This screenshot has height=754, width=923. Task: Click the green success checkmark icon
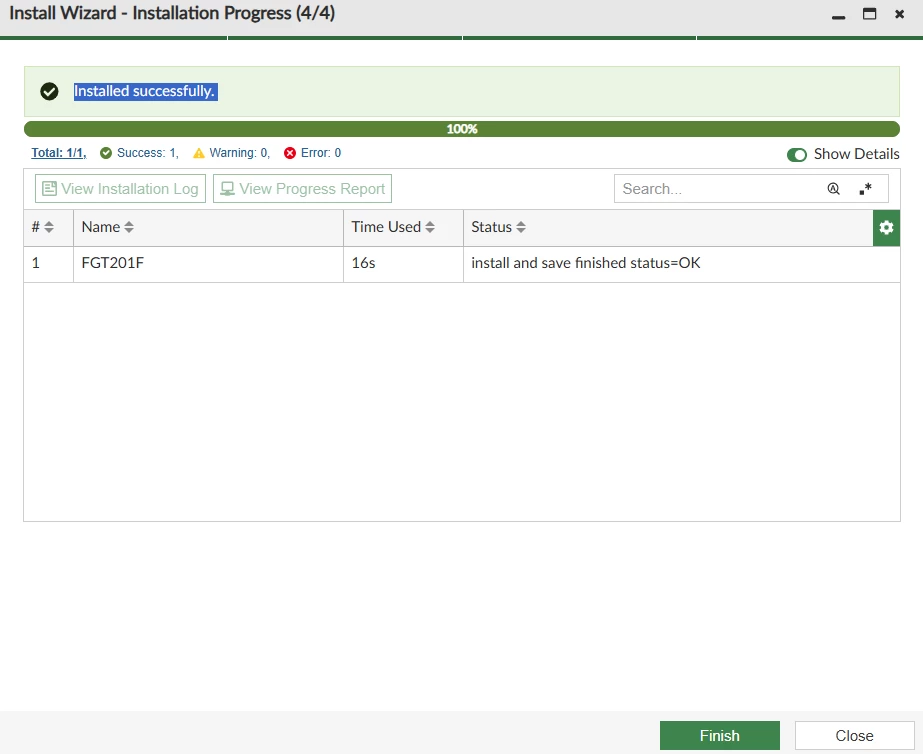pos(106,153)
